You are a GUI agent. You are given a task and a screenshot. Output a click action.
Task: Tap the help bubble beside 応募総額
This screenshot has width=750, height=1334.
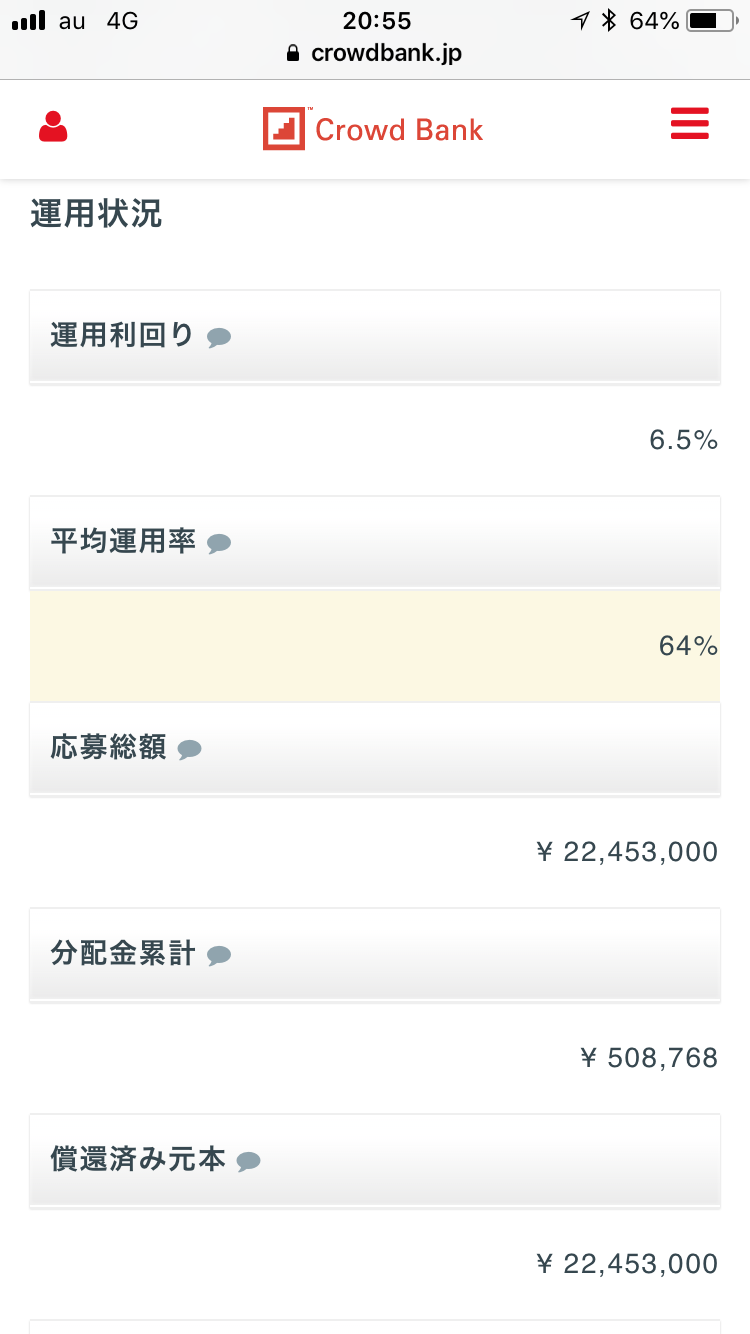189,750
